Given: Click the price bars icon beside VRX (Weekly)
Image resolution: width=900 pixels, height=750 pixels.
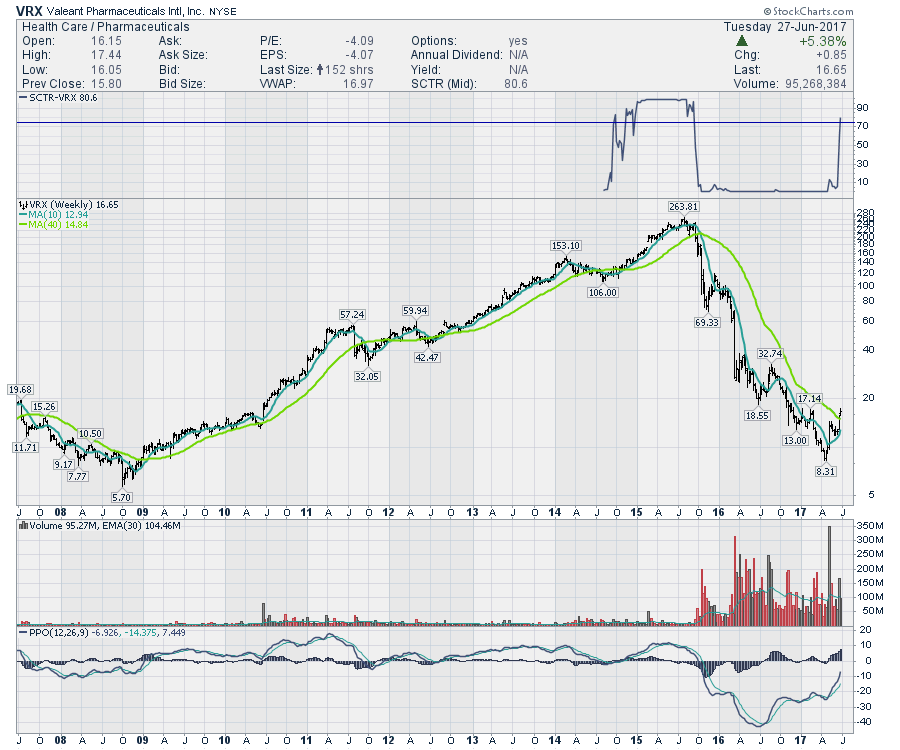Looking at the screenshot, I should (23, 204).
